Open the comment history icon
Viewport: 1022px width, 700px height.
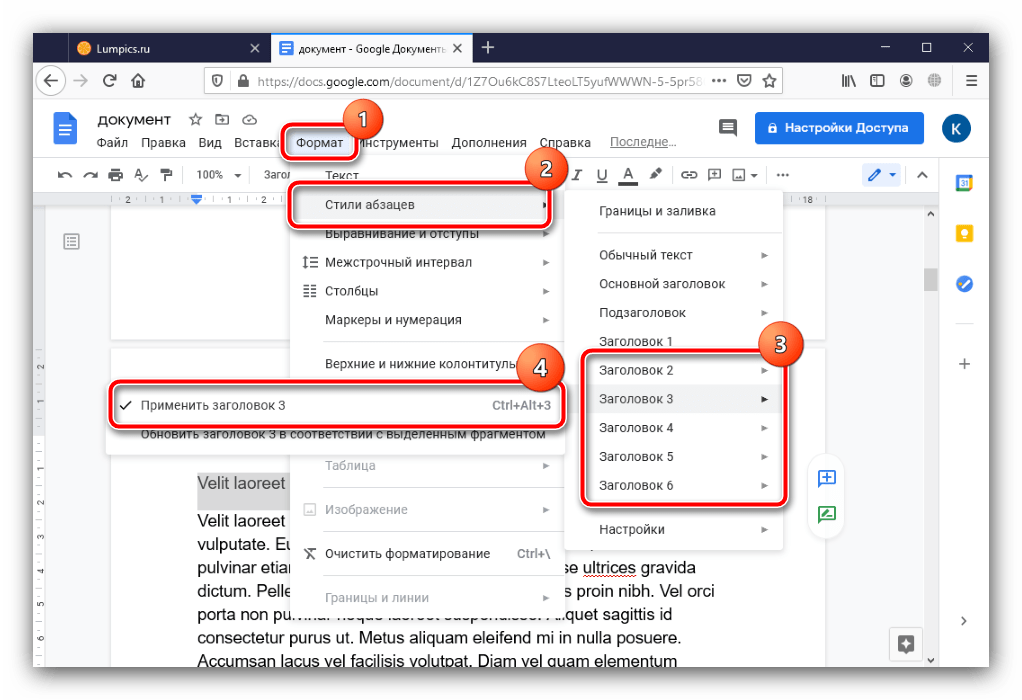click(x=728, y=128)
